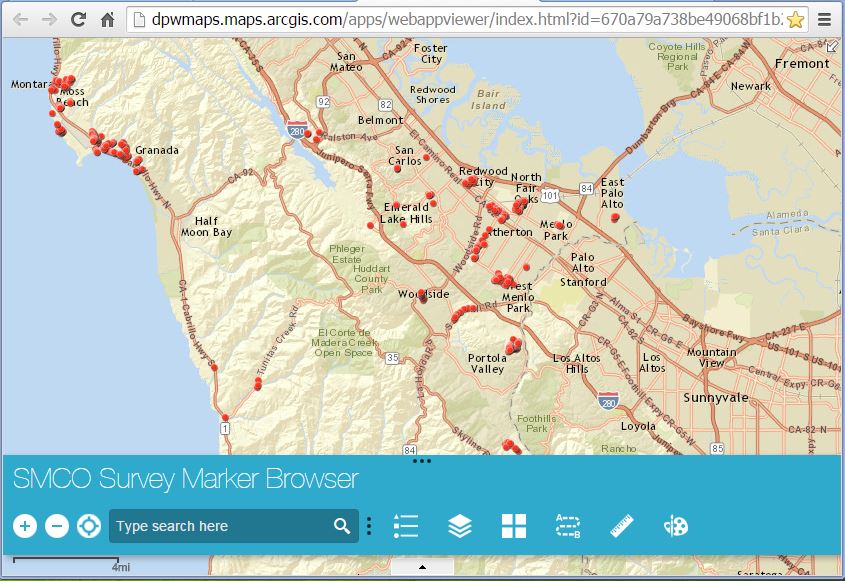Viewport: 845px width, 581px height.
Task: Open the Basemap Gallery widget
Action: (x=514, y=525)
